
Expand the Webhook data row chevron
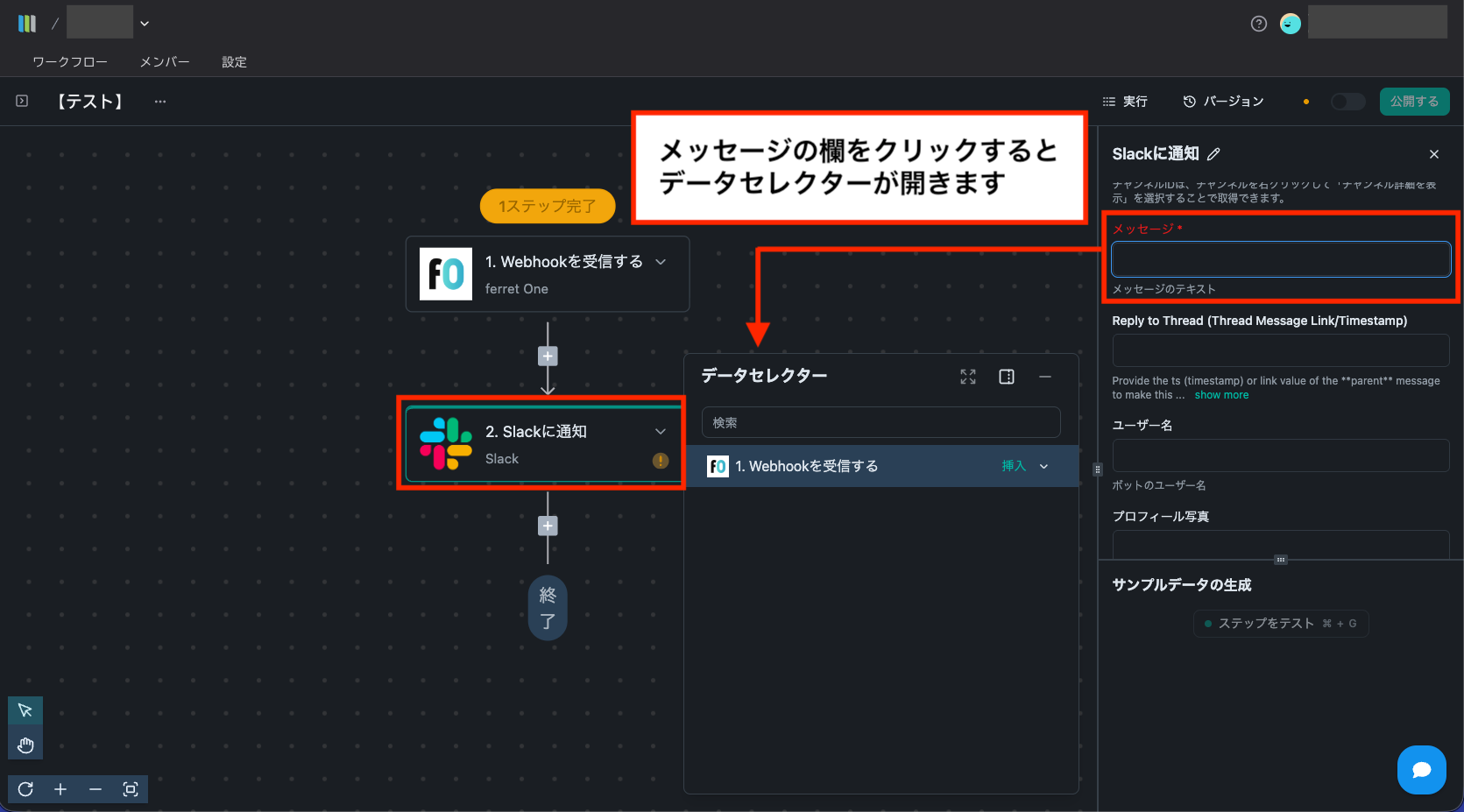(1044, 466)
